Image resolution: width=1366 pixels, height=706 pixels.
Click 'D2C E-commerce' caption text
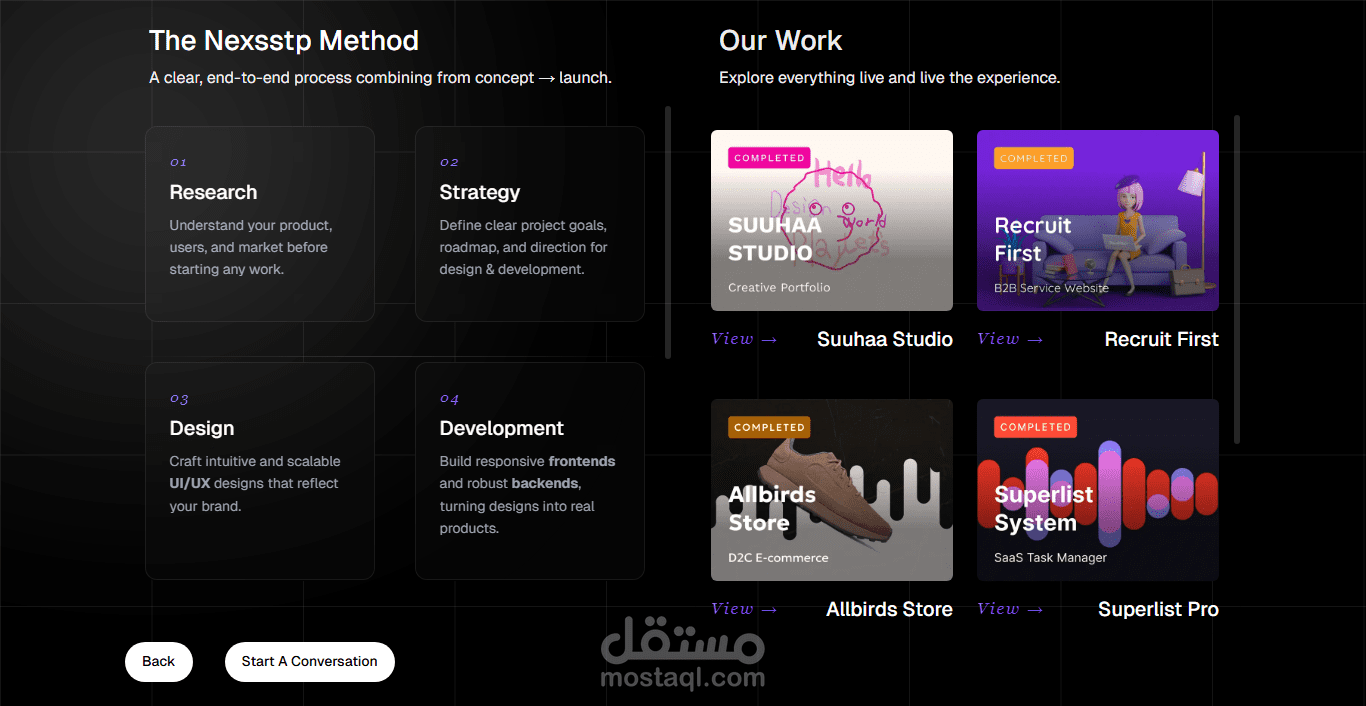click(778, 558)
